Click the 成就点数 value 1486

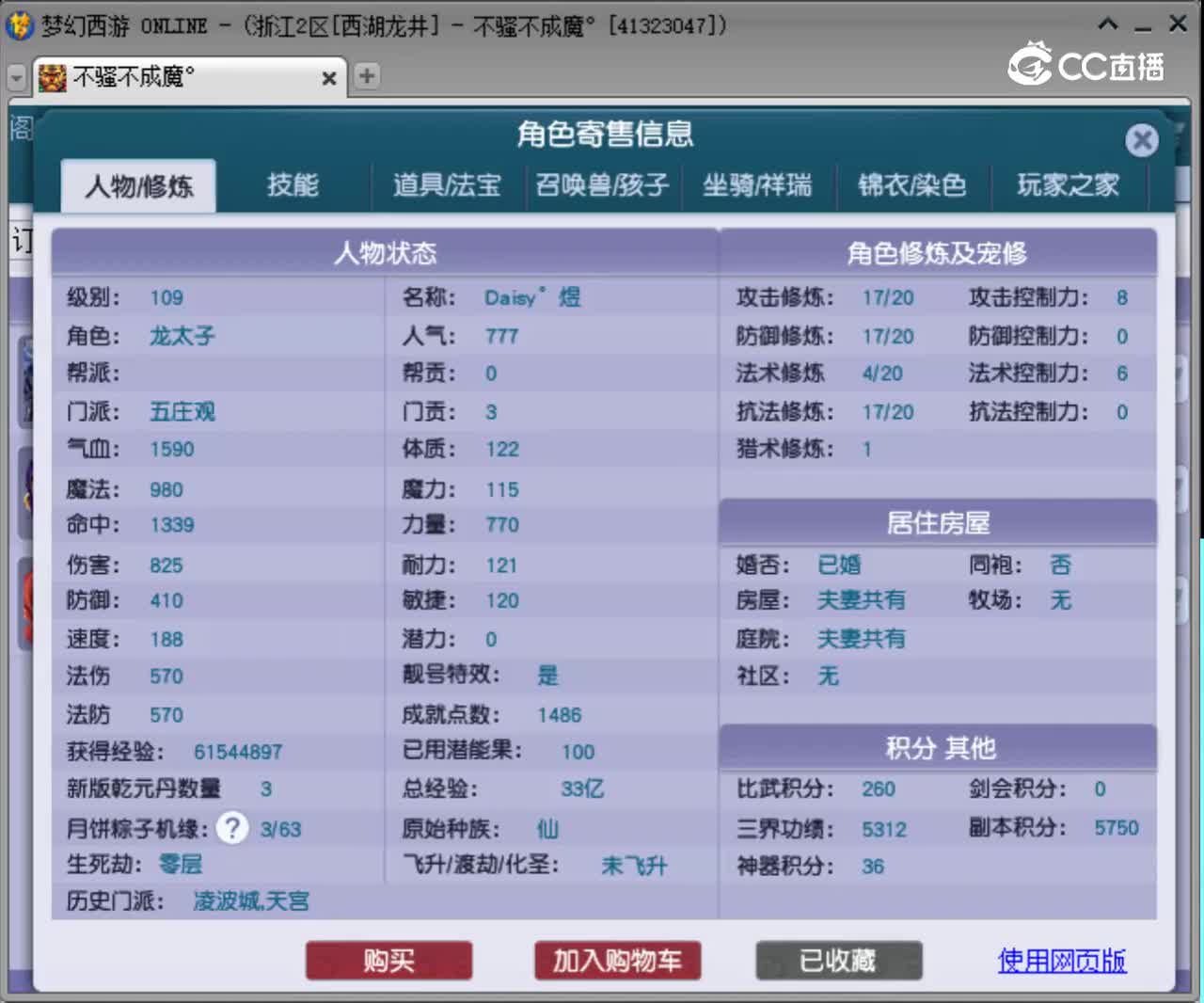click(x=560, y=715)
